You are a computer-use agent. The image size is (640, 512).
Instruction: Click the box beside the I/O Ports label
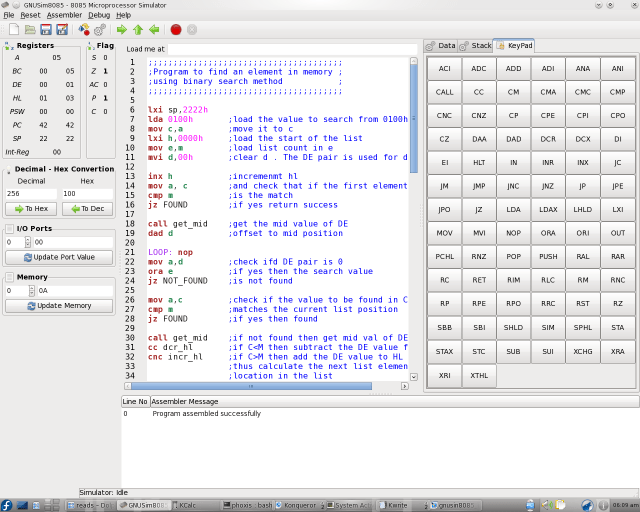[9, 229]
